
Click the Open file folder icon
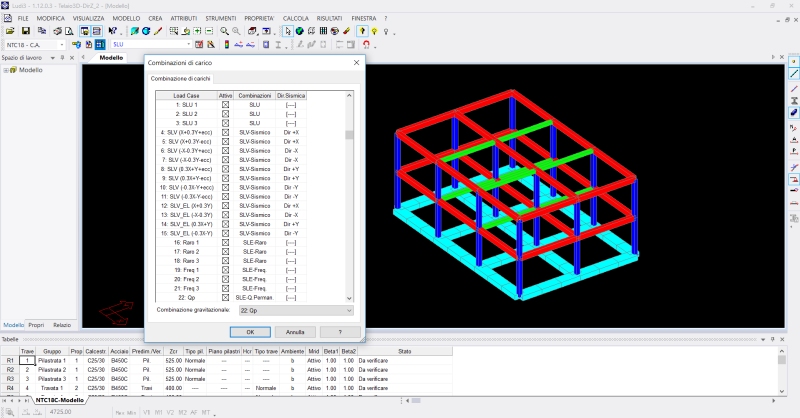pyautogui.click(x=10, y=31)
